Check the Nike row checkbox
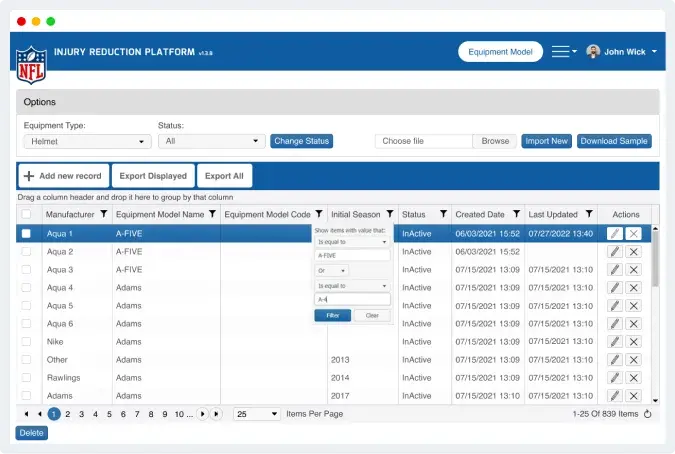 (x=26, y=342)
